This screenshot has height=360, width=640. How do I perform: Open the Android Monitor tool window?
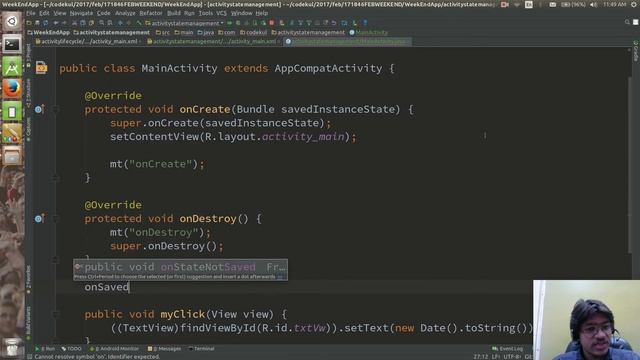click(114, 349)
